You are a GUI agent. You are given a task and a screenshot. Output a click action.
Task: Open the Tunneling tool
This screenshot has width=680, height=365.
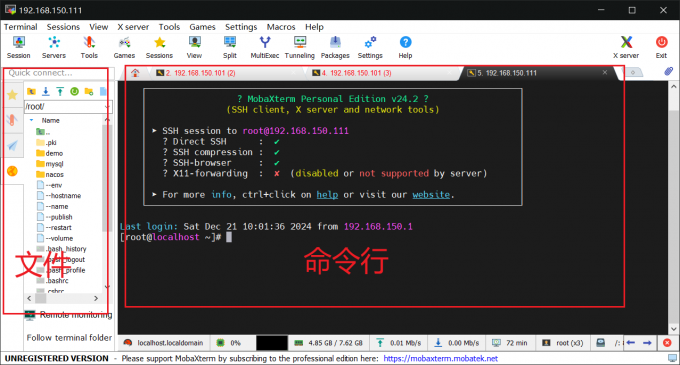tap(300, 47)
